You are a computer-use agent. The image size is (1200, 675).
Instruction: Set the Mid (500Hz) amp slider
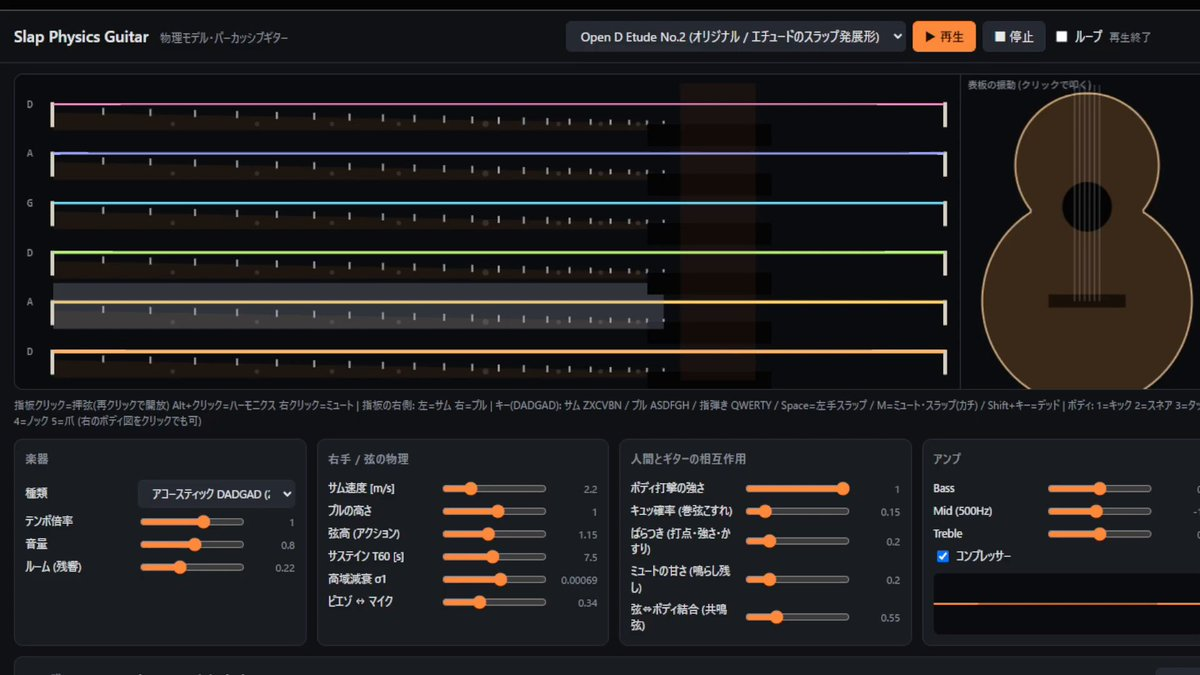coord(1100,511)
